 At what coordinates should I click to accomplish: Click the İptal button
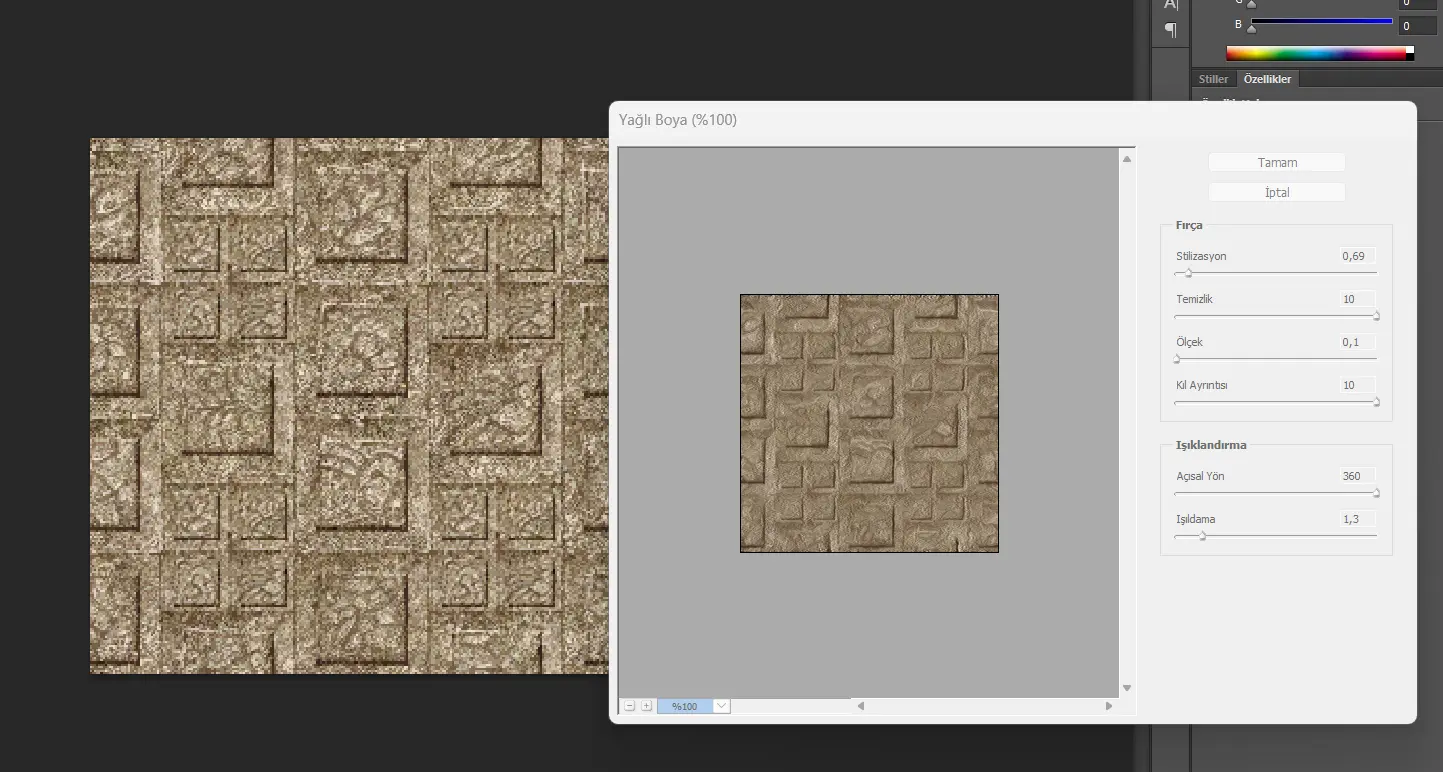point(1277,192)
